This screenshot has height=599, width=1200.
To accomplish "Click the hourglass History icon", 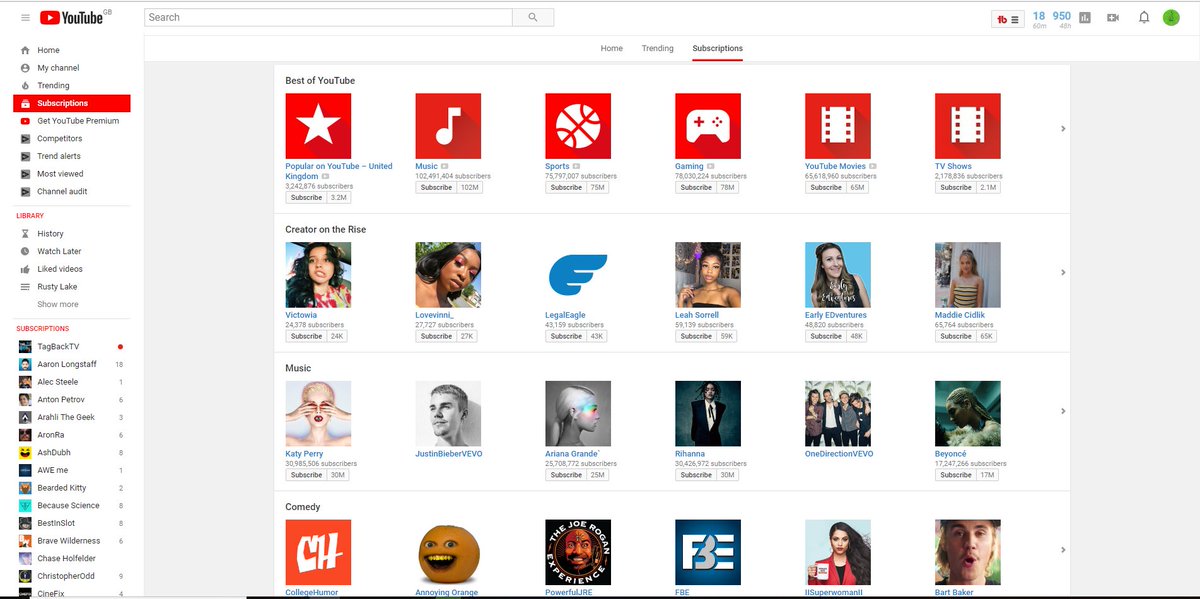I will (x=25, y=234).
